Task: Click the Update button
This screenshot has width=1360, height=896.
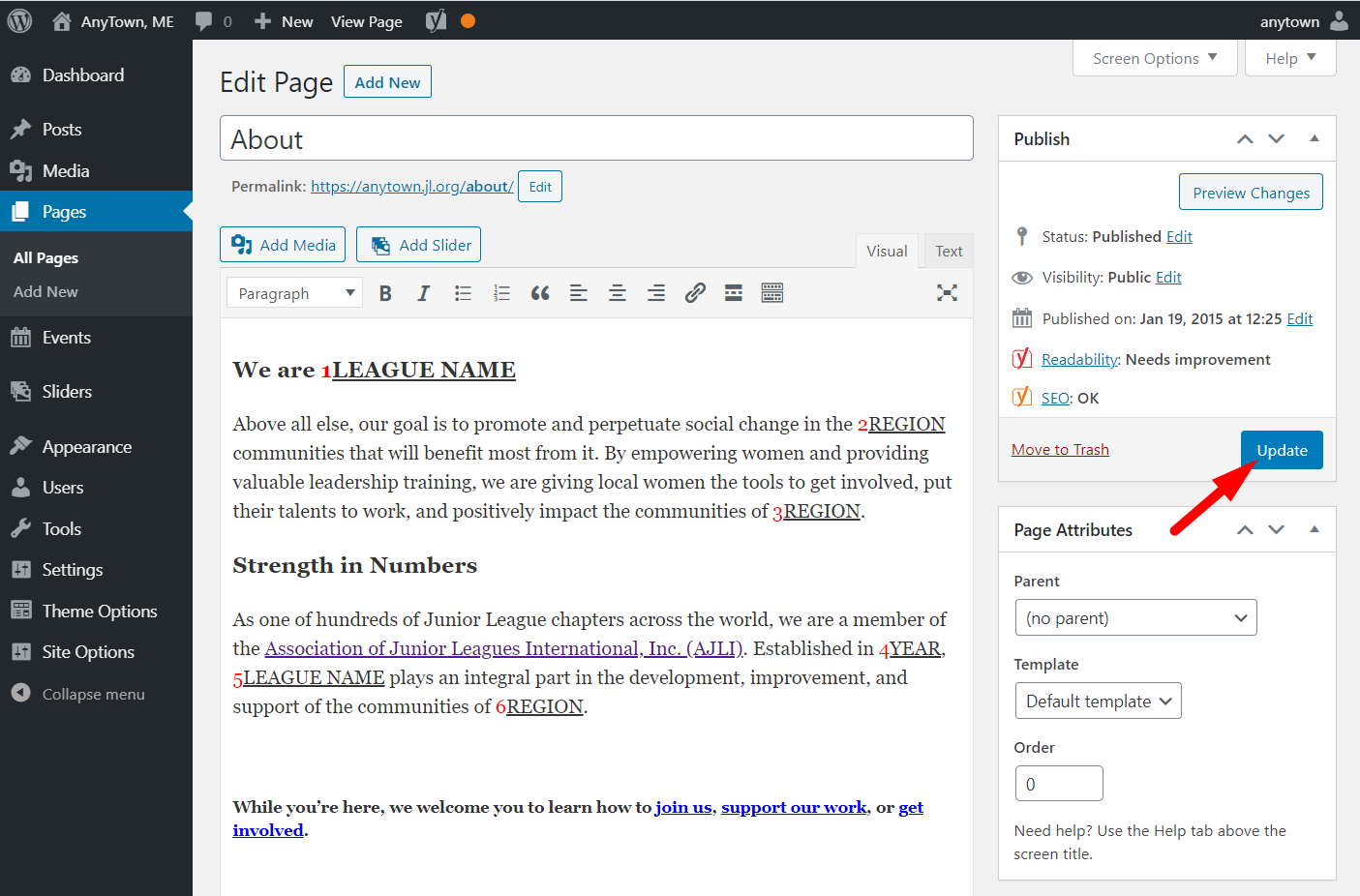Action: [x=1282, y=450]
